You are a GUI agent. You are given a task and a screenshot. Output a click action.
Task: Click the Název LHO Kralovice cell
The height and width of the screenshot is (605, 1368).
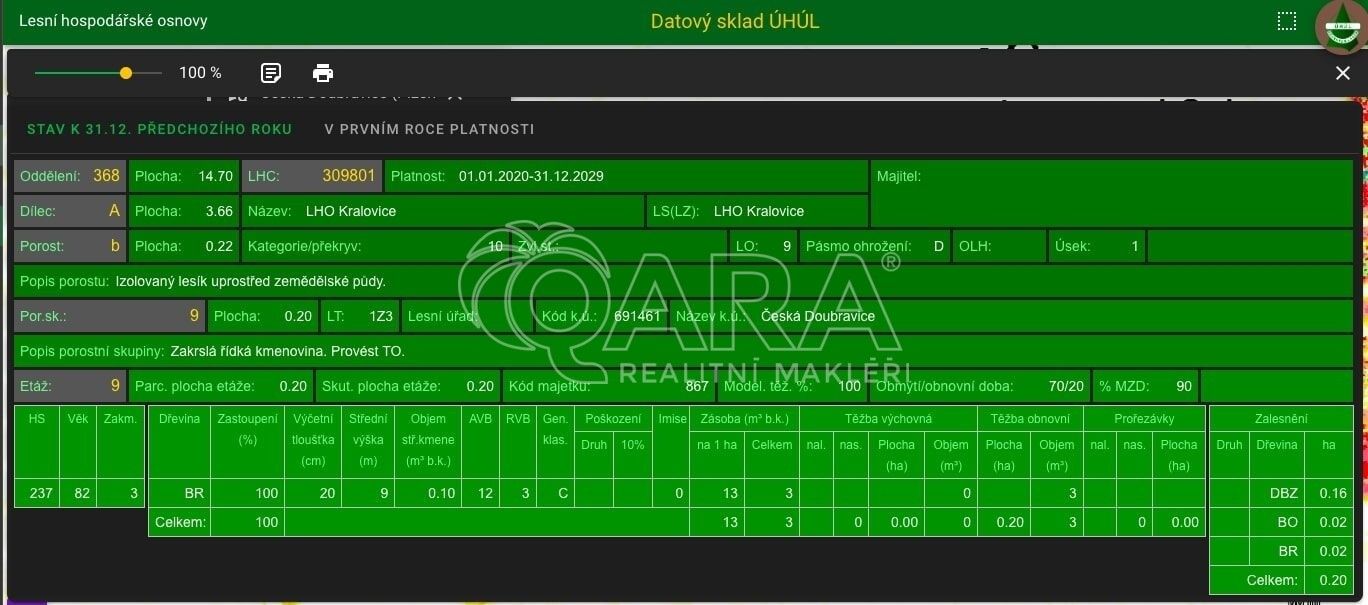tap(443, 211)
